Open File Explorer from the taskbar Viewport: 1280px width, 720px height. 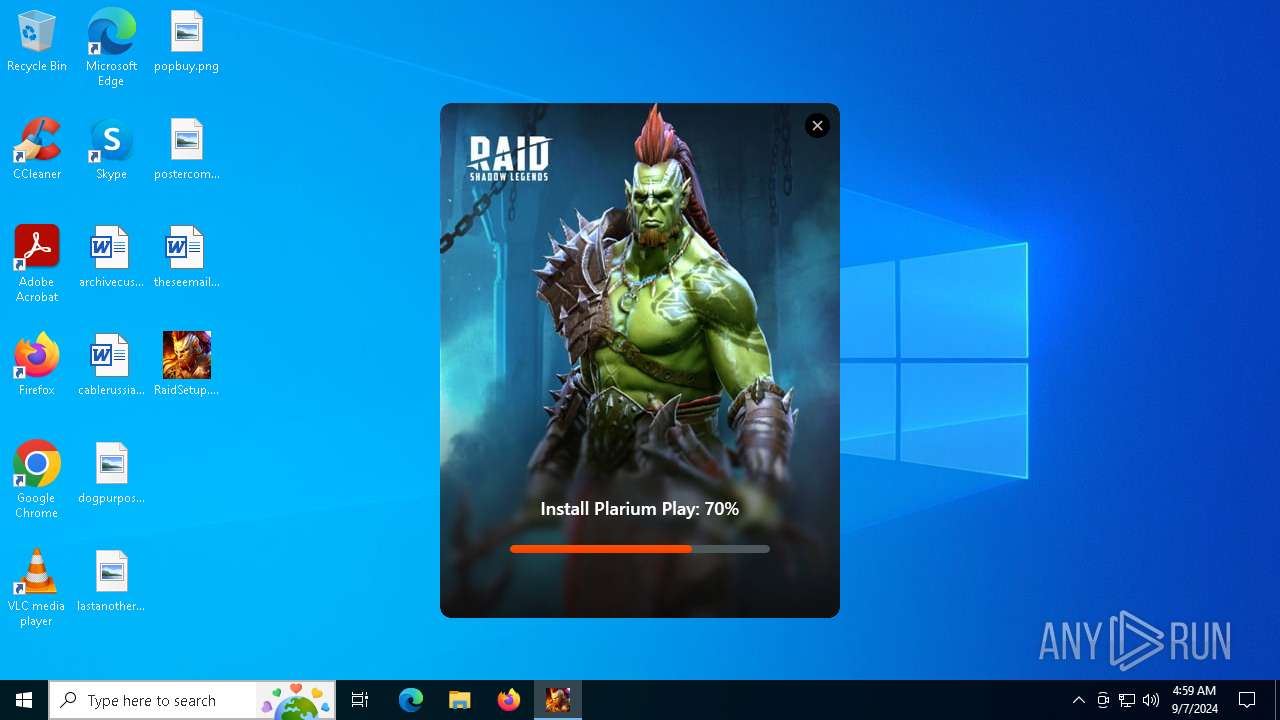(459, 700)
